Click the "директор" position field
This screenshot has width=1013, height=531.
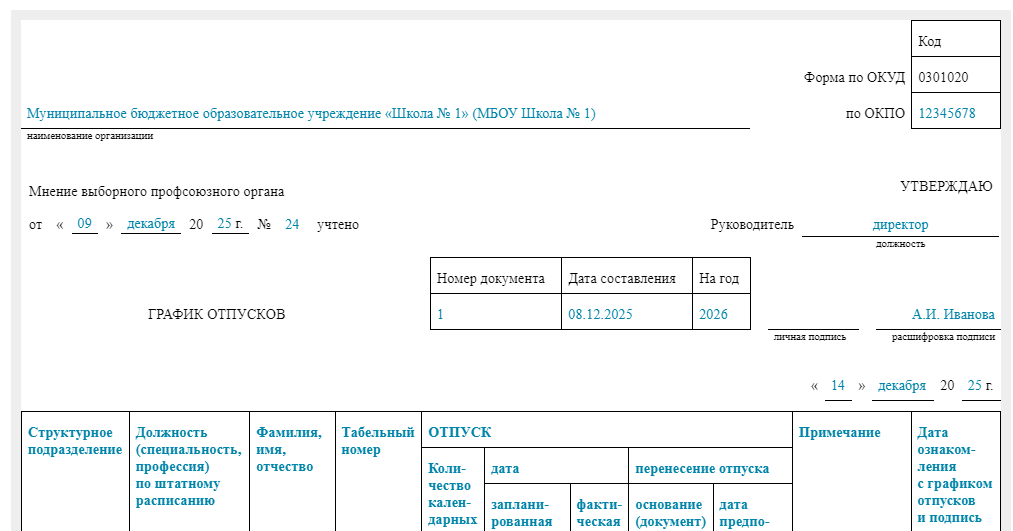tap(900, 225)
